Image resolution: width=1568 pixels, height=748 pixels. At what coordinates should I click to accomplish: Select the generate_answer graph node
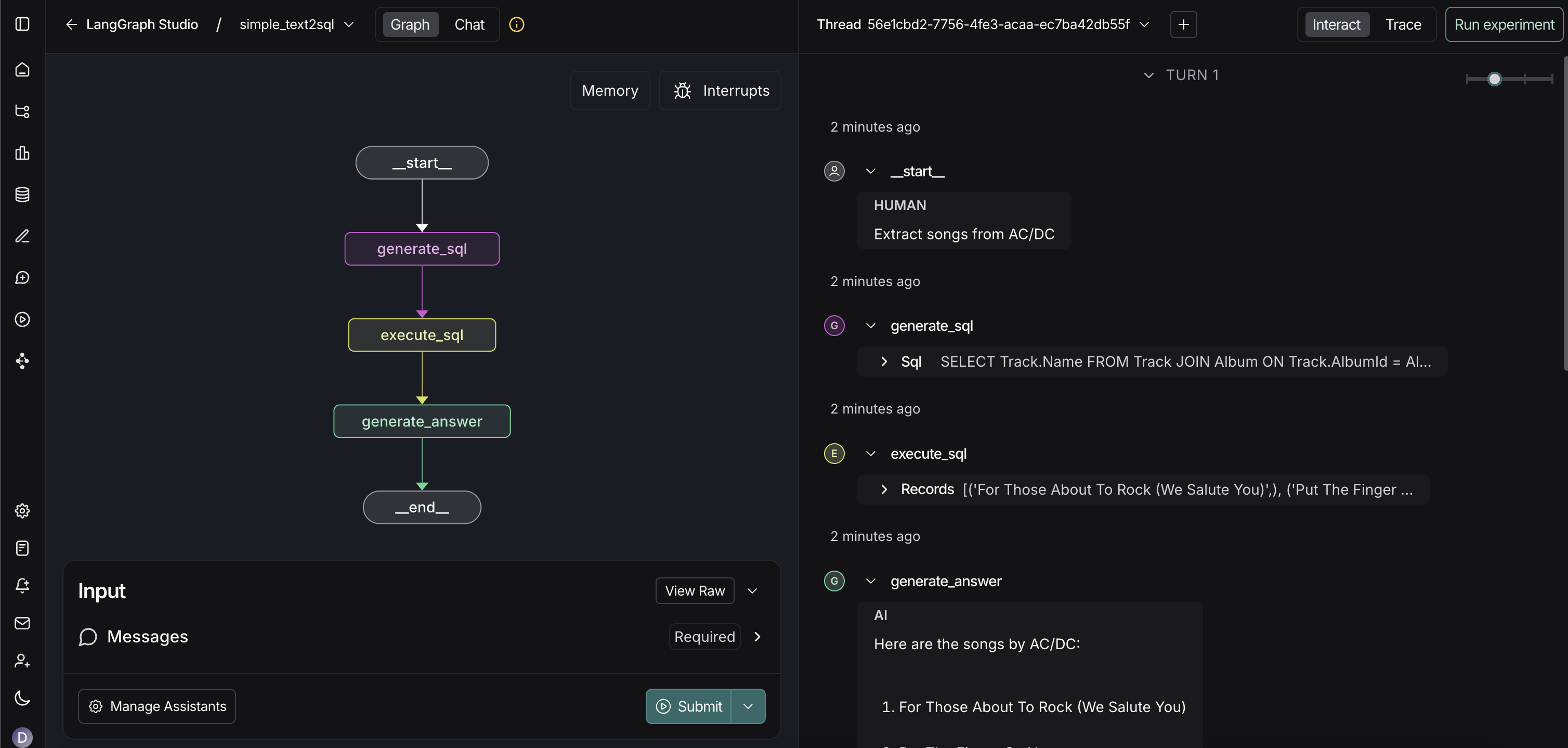pyautogui.click(x=422, y=421)
